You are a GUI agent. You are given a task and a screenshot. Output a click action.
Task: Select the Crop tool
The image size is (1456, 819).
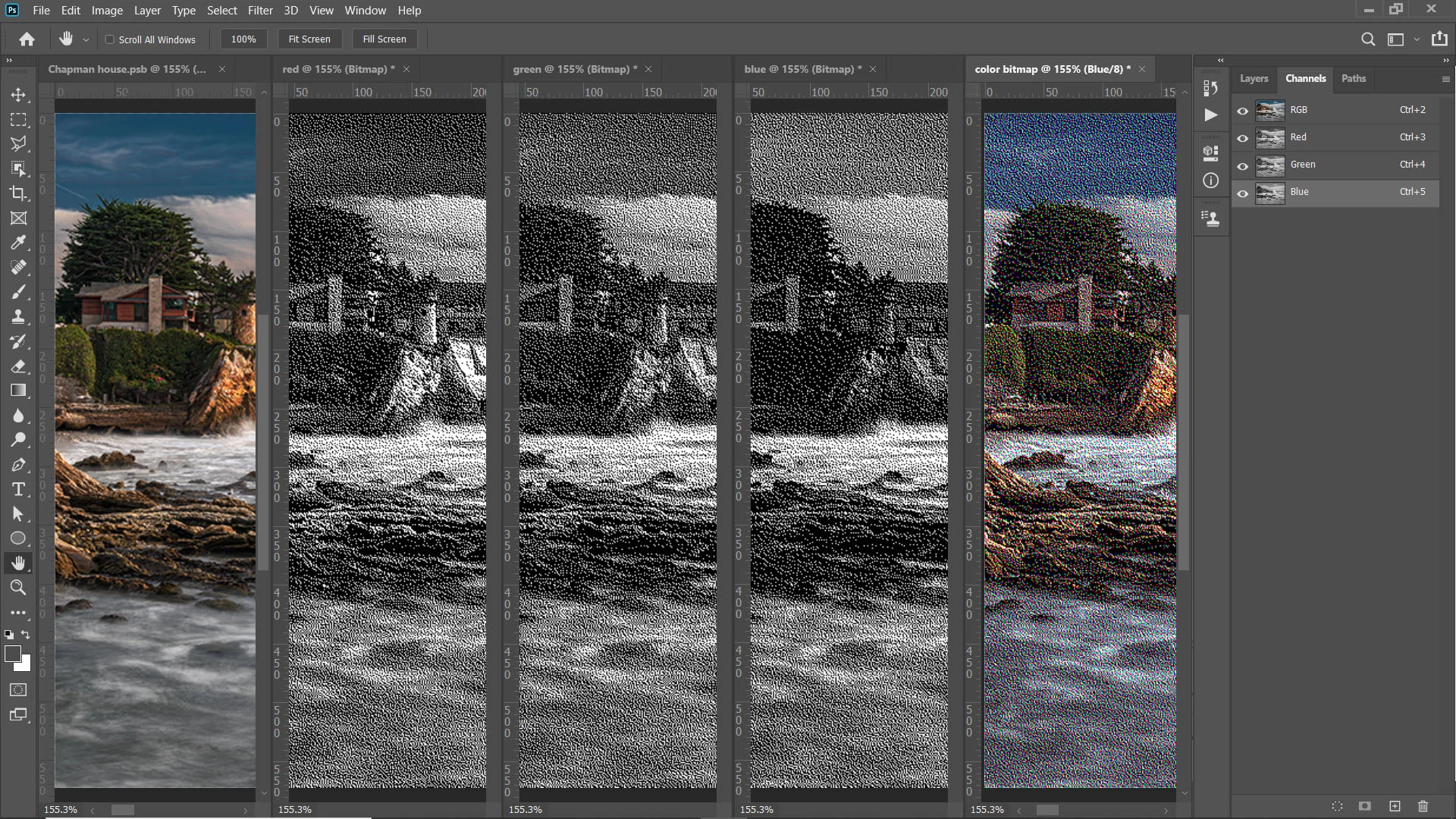pyautogui.click(x=18, y=193)
